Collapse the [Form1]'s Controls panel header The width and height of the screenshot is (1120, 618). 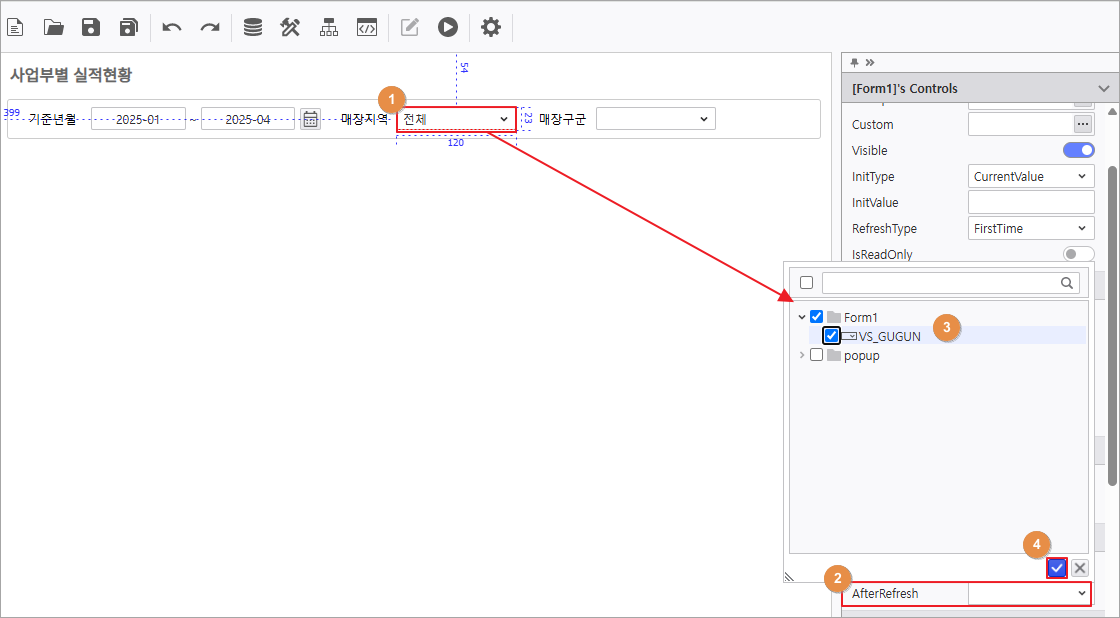(x=1103, y=88)
